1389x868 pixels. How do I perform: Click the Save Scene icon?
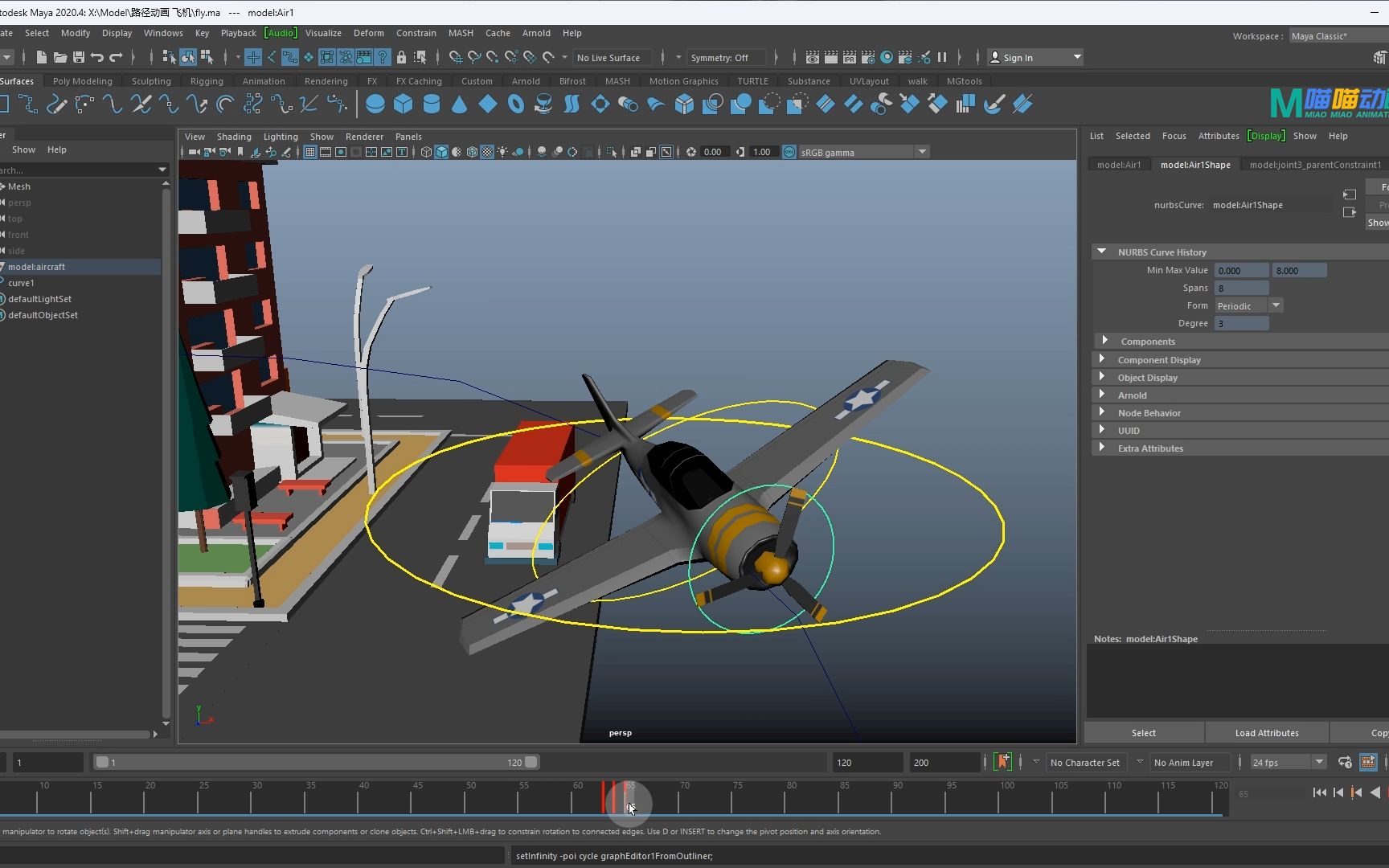[x=79, y=57]
